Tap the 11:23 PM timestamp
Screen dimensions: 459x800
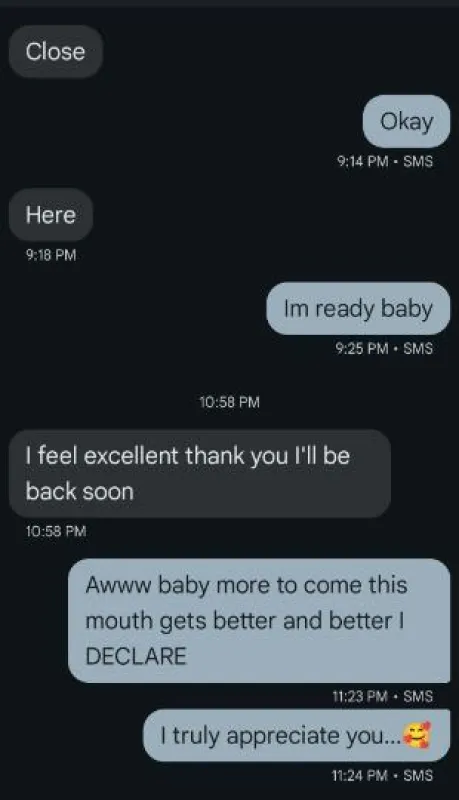pos(360,696)
